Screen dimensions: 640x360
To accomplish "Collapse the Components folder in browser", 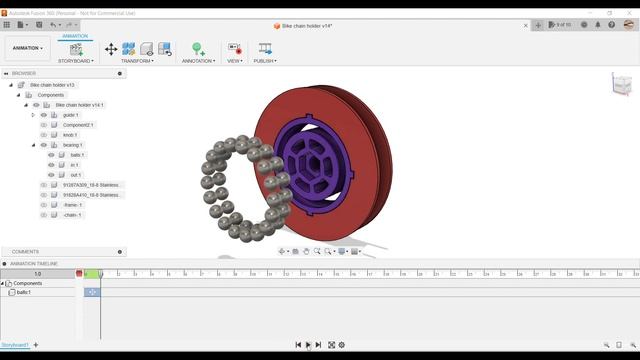I will [18, 95].
